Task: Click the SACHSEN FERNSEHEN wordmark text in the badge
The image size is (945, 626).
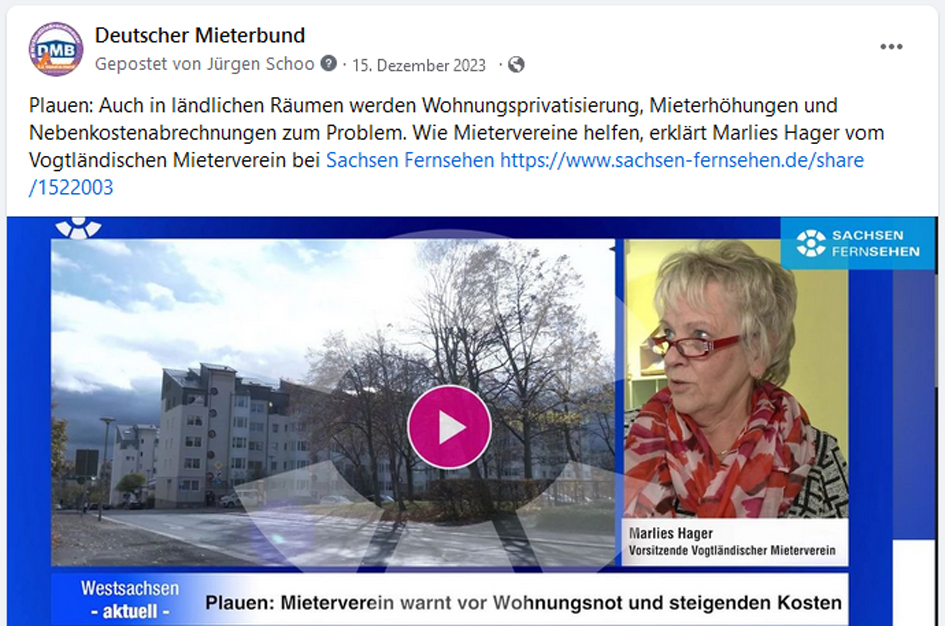Action: (x=876, y=243)
